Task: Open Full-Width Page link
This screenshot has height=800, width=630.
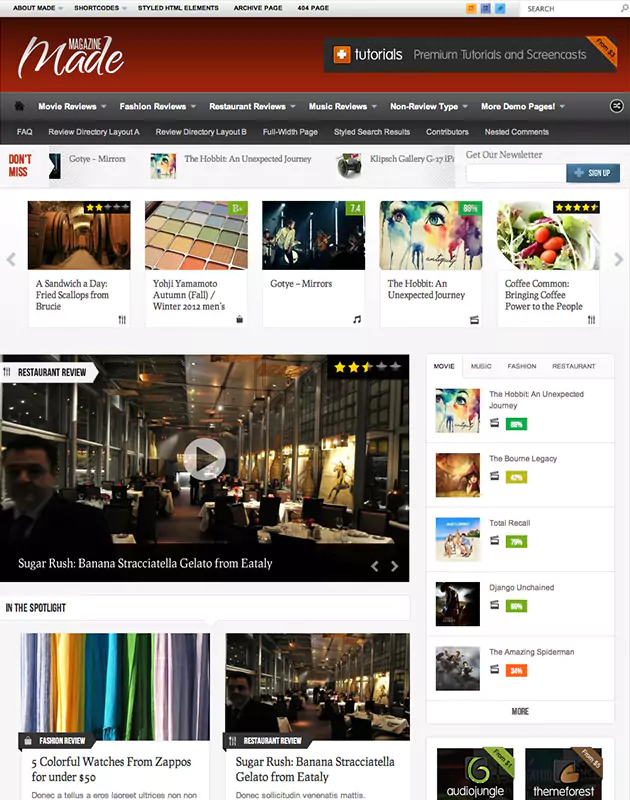Action: [290, 132]
